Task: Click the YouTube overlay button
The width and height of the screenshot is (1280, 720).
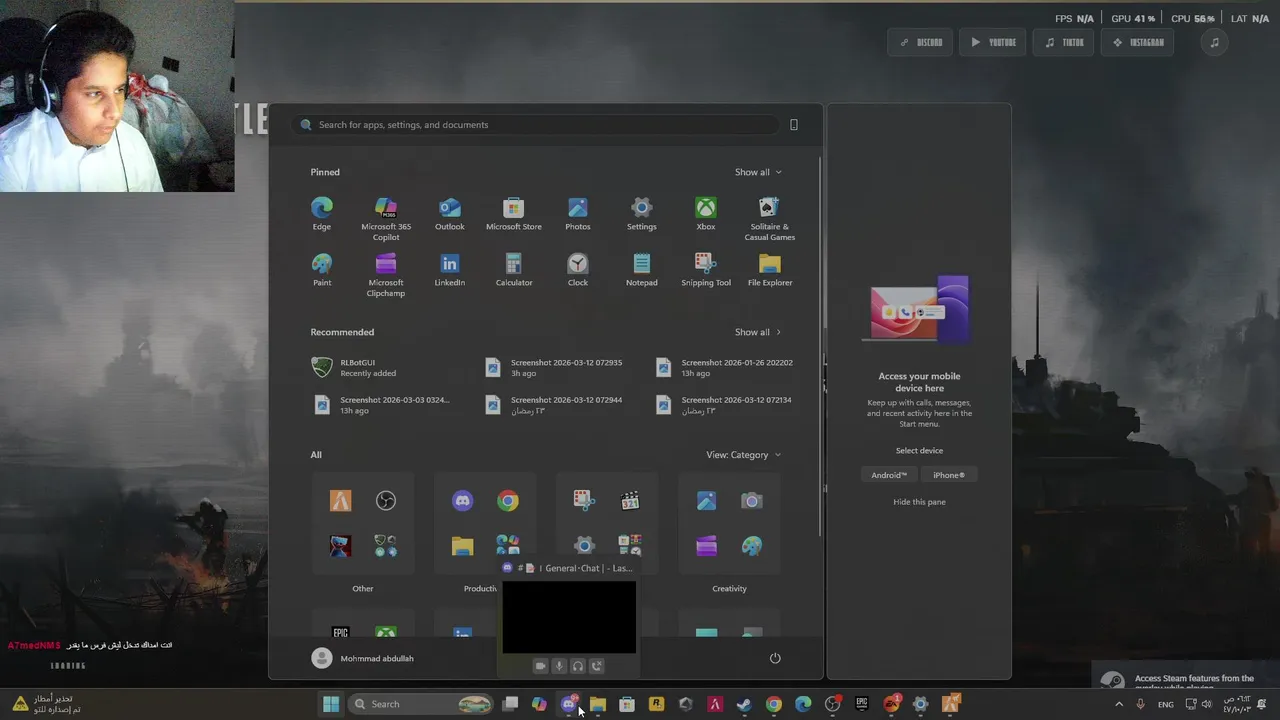Action: [993, 43]
